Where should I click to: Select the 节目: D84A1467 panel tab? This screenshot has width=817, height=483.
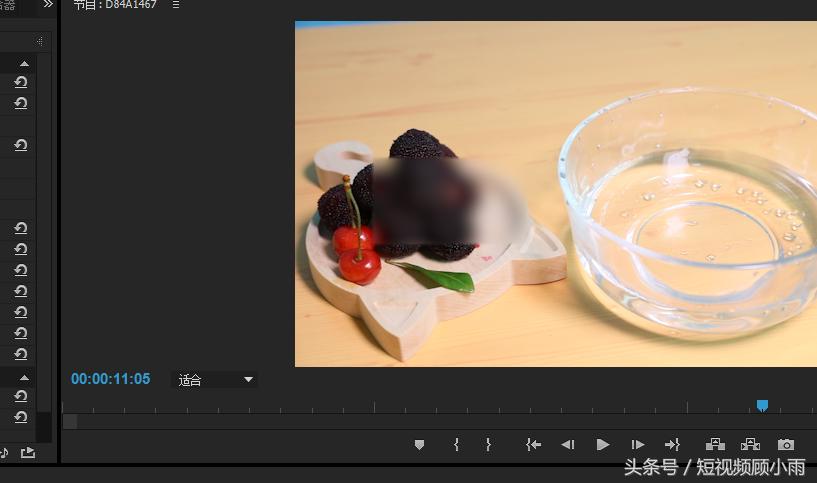pyautogui.click(x=115, y=5)
